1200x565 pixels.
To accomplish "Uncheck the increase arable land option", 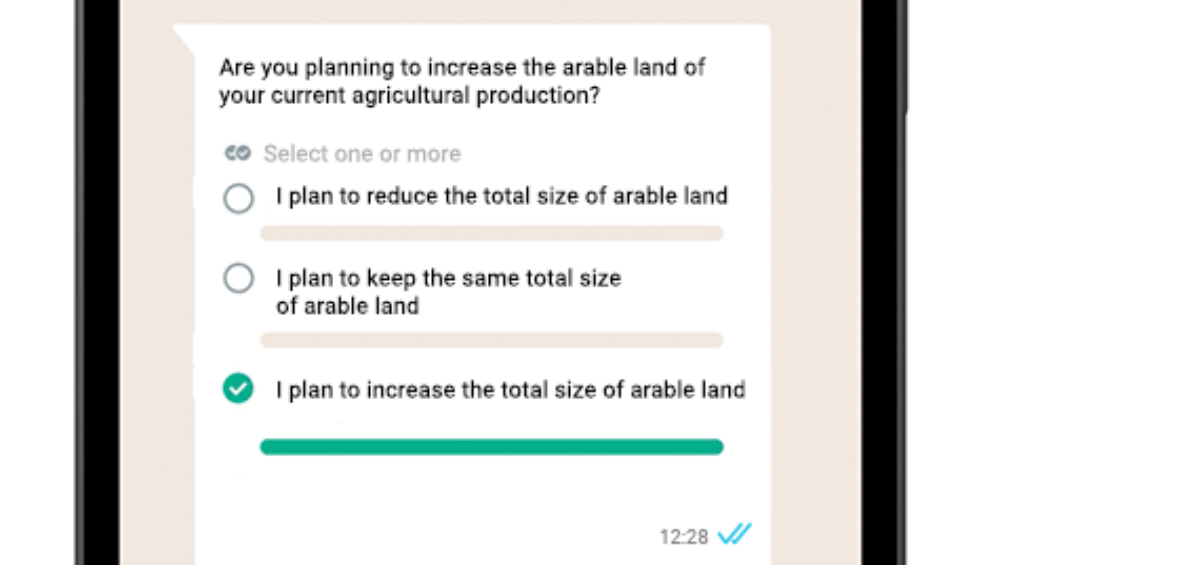I will click(x=238, y=388).
